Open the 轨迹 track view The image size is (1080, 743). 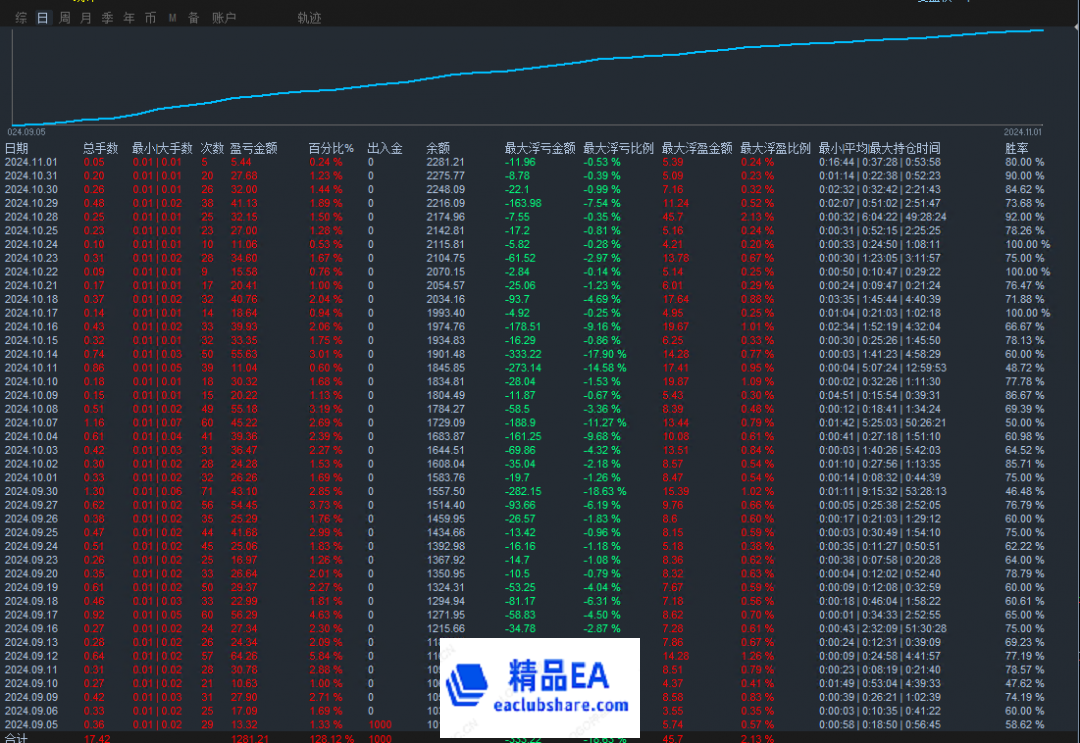pyautogui.click(x=310, y=18)
